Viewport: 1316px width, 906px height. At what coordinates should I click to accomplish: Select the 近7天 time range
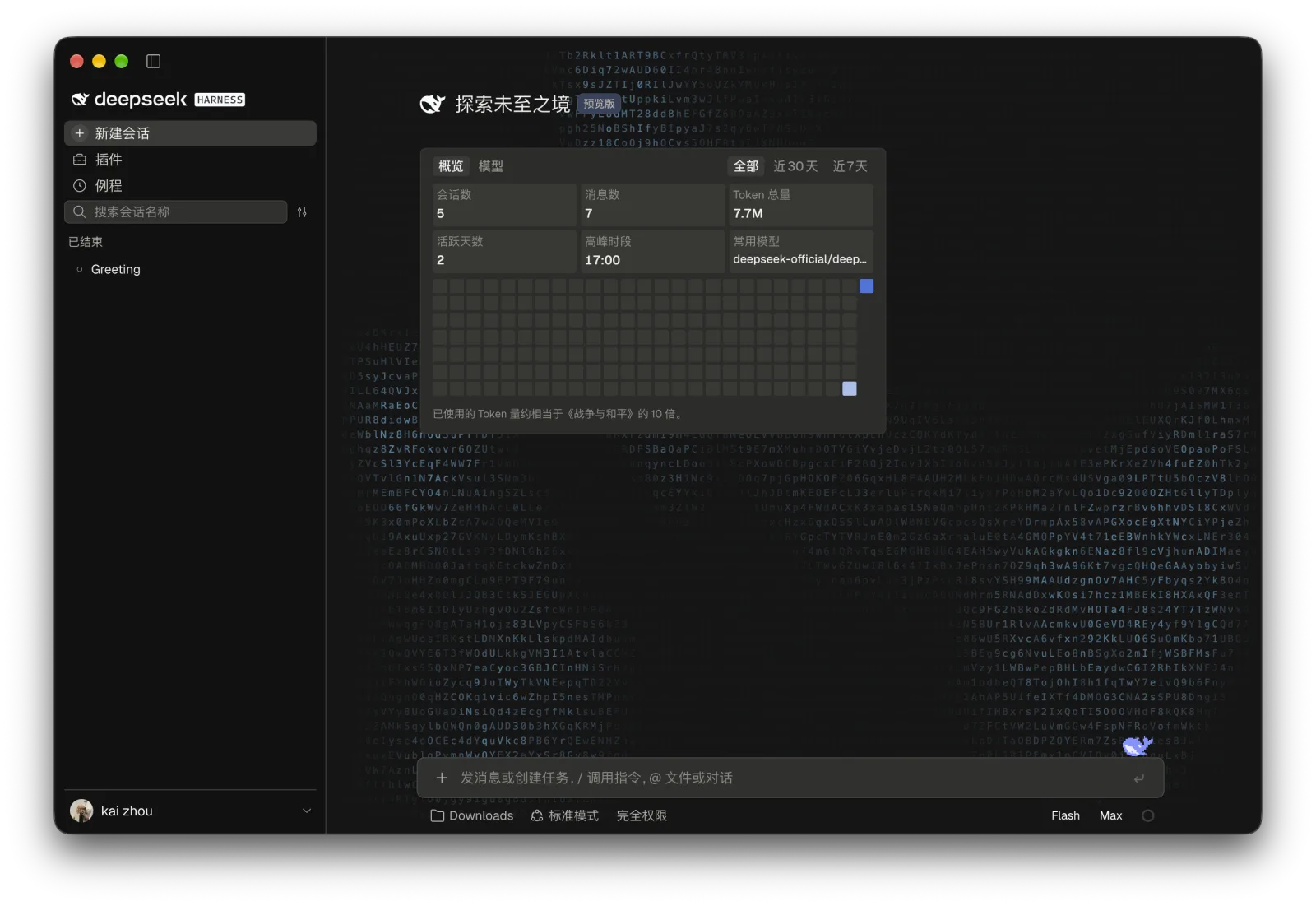point(850,166)
